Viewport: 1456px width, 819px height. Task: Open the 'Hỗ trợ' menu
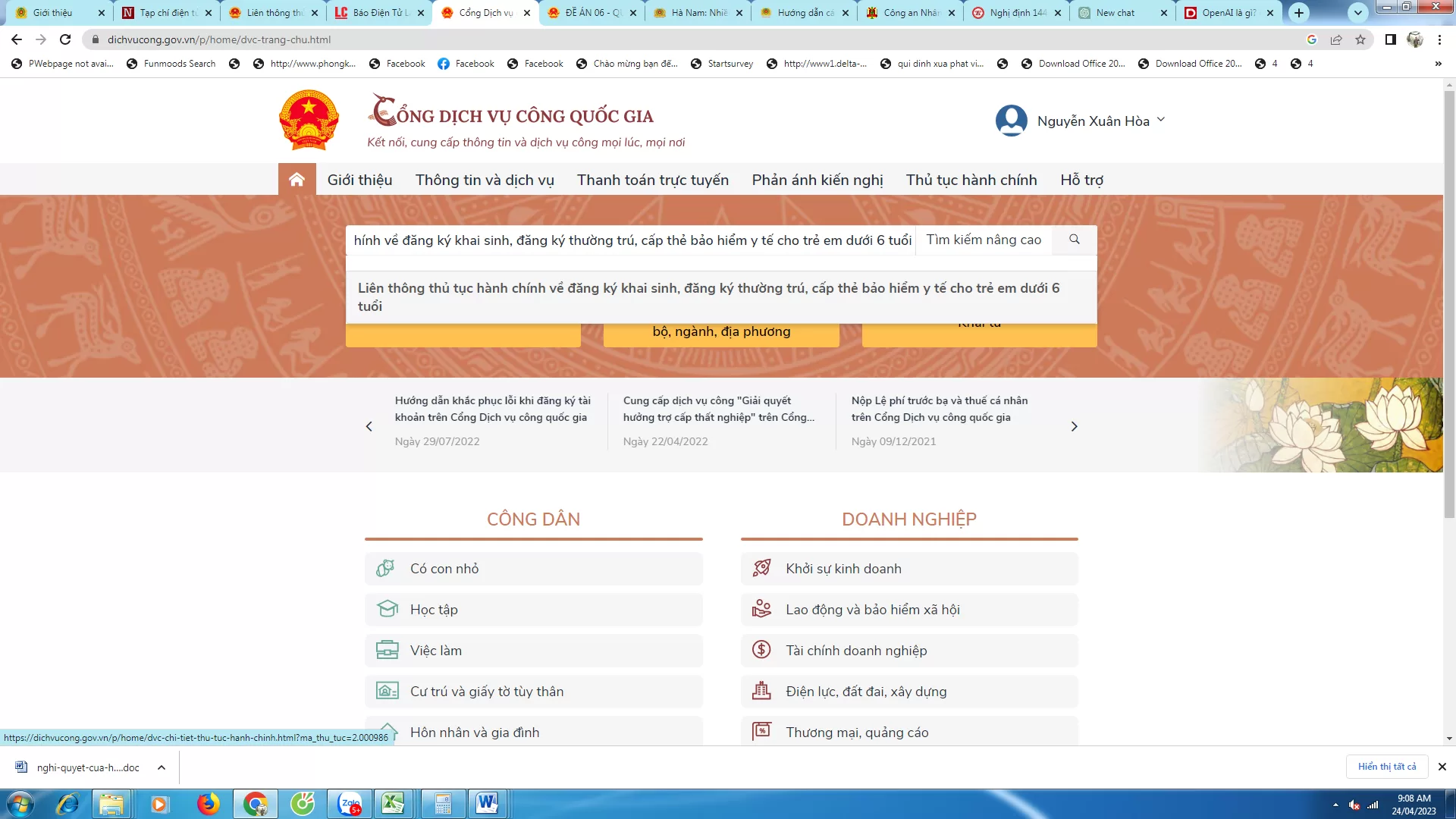point(1082,180)
